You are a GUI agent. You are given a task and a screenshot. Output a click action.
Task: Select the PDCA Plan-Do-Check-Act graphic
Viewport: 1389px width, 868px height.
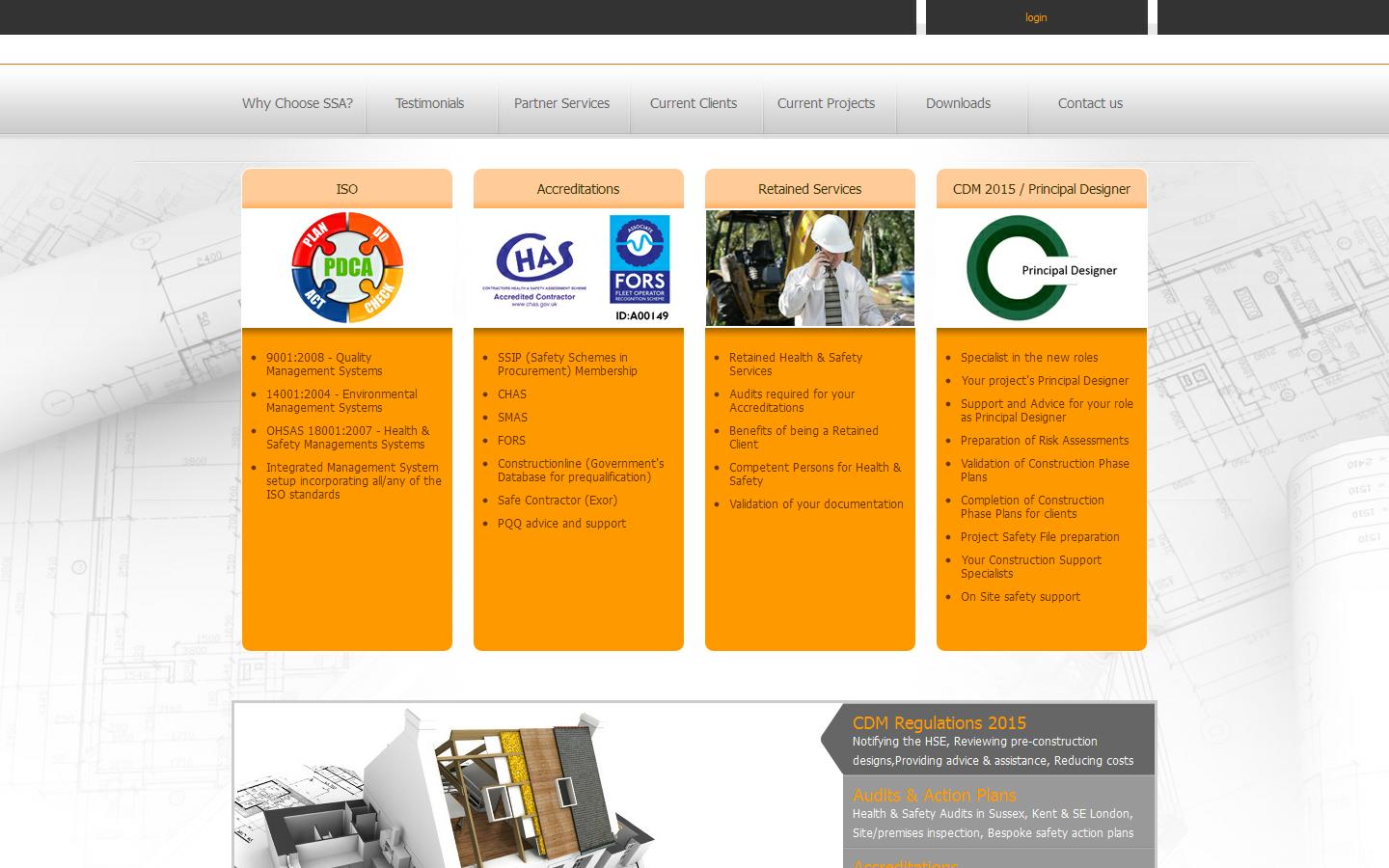point(347,266)
